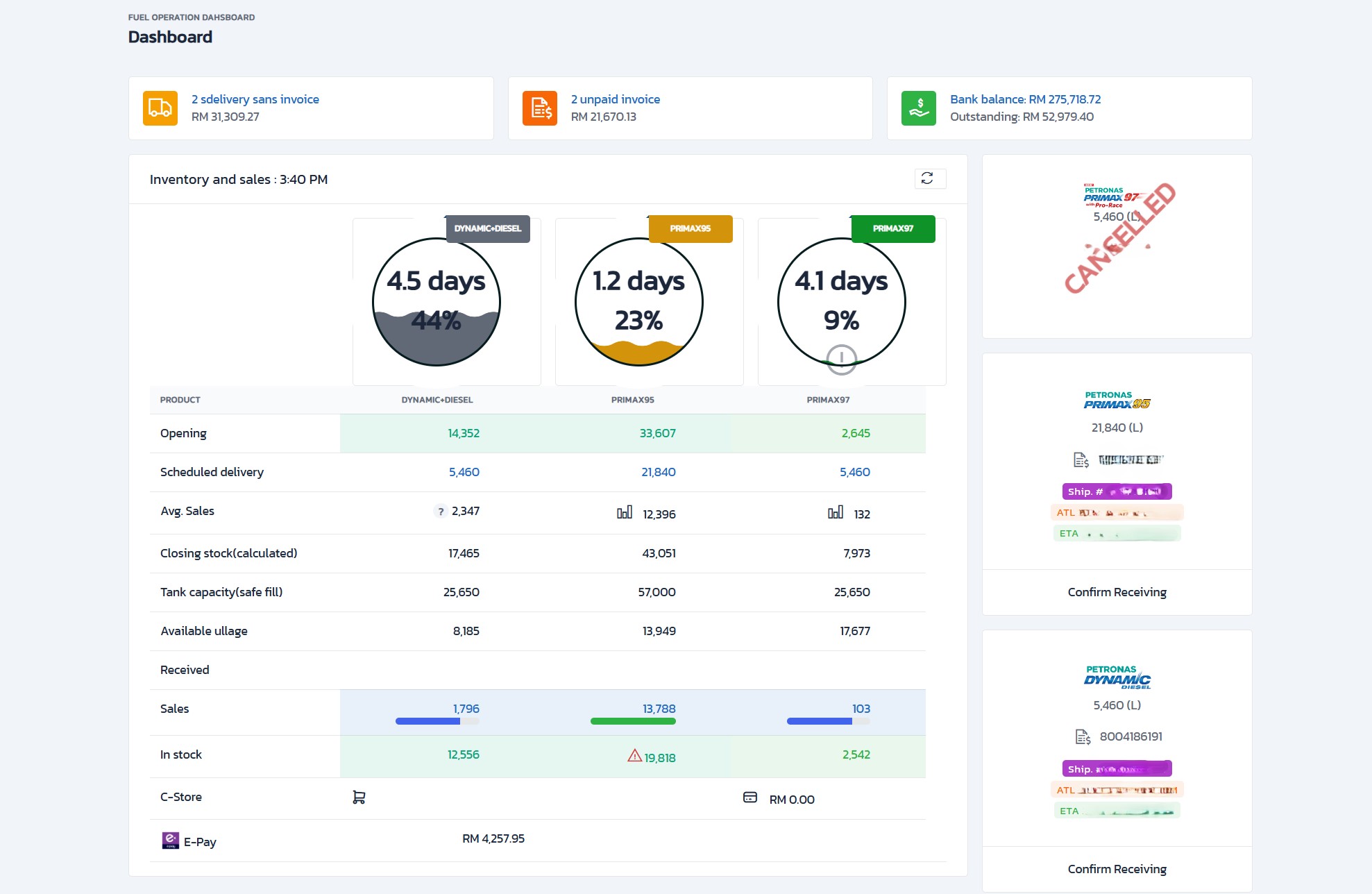Click the green bank balance icon

pos(919,108)
